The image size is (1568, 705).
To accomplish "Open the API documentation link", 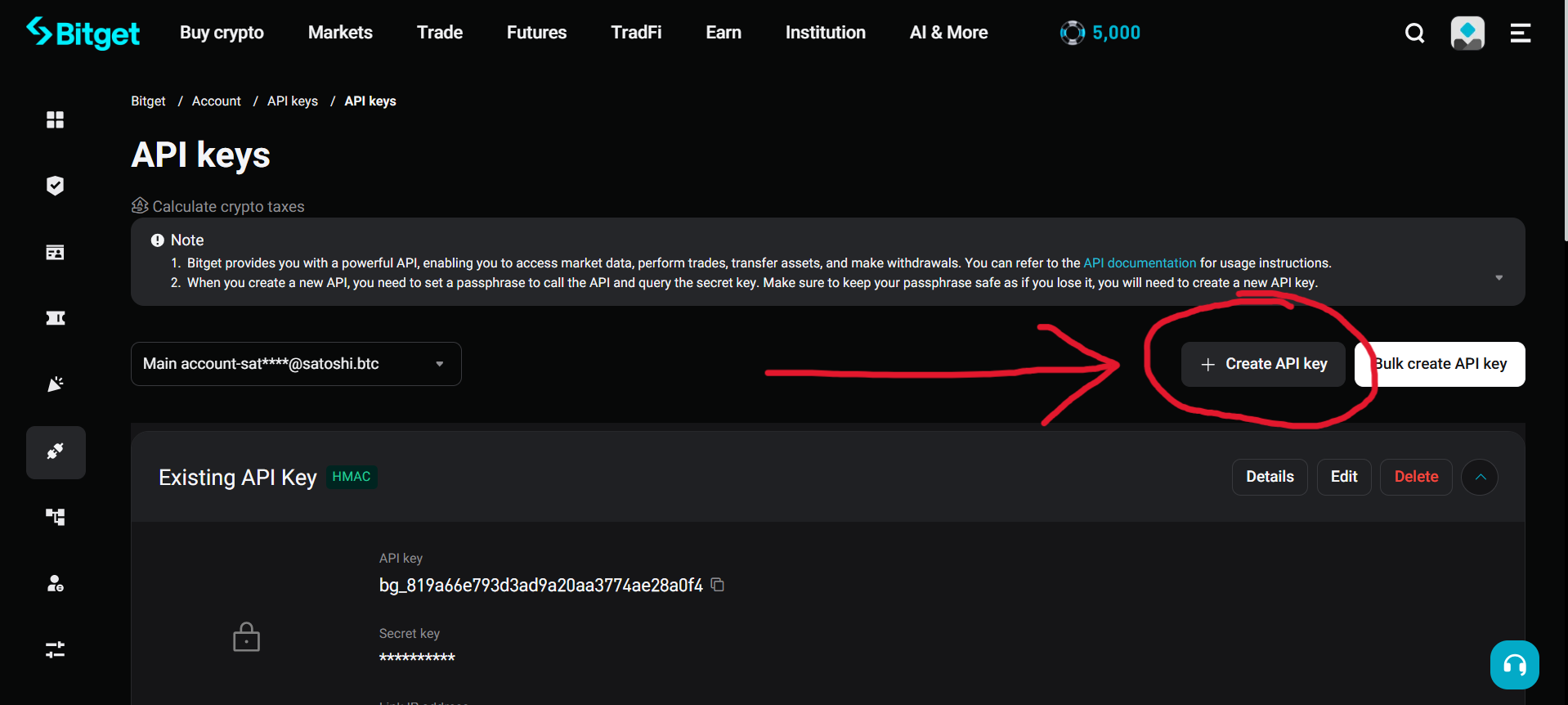I will pos(1140,263).
